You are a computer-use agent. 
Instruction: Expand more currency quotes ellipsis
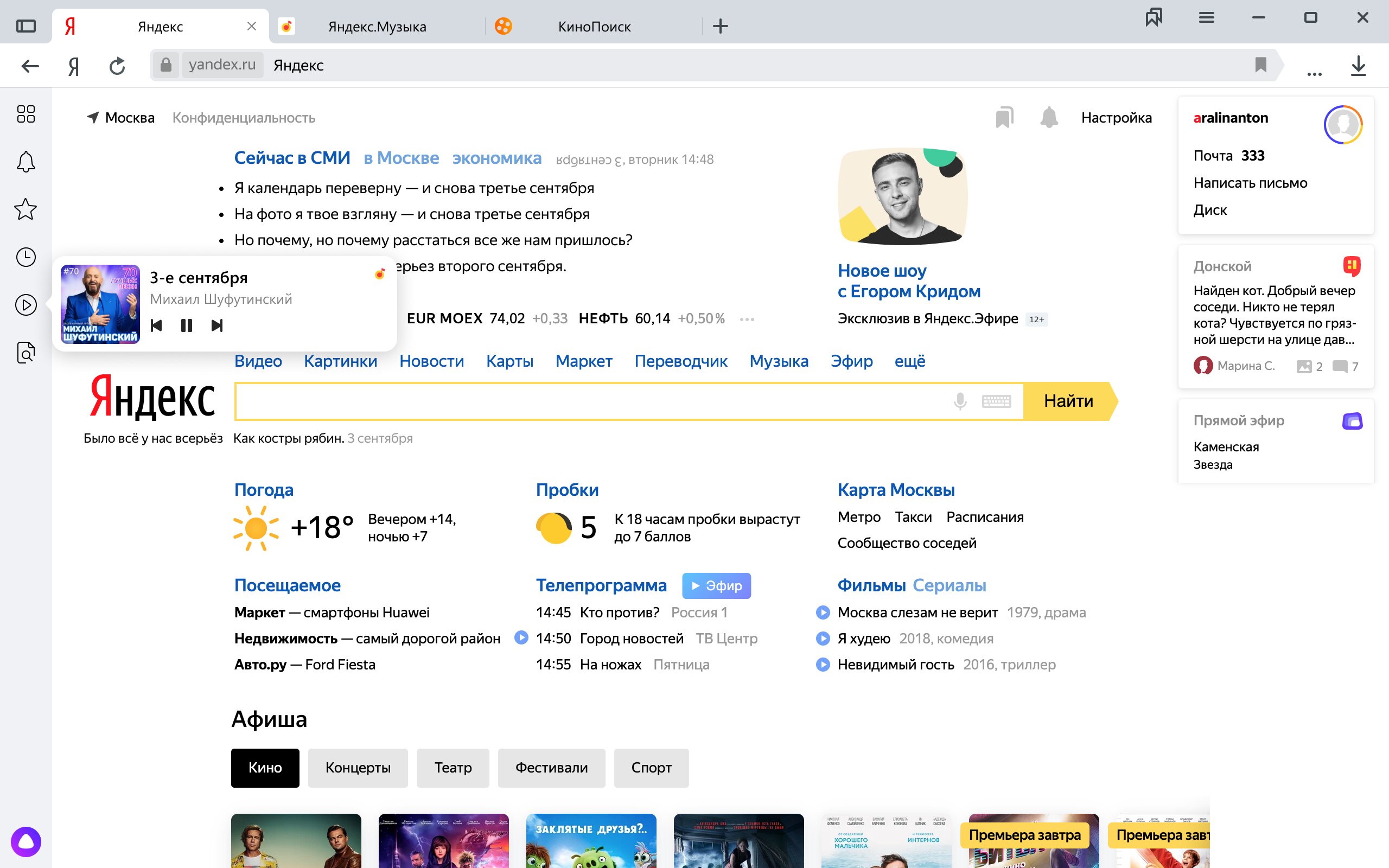[x=747, y=319]
